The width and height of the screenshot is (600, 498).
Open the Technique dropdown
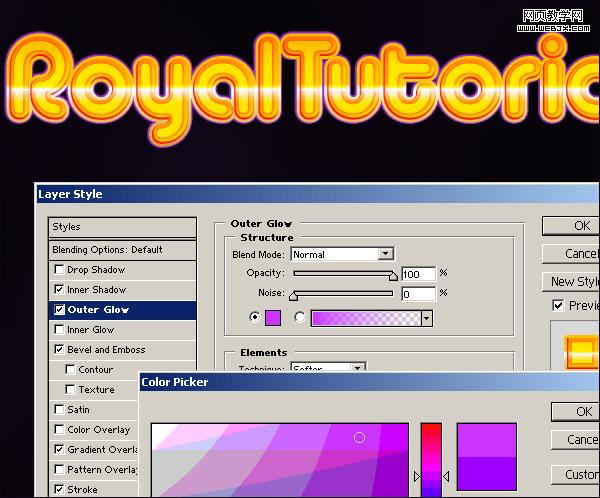pyautogui.click(x=358, y=369)
